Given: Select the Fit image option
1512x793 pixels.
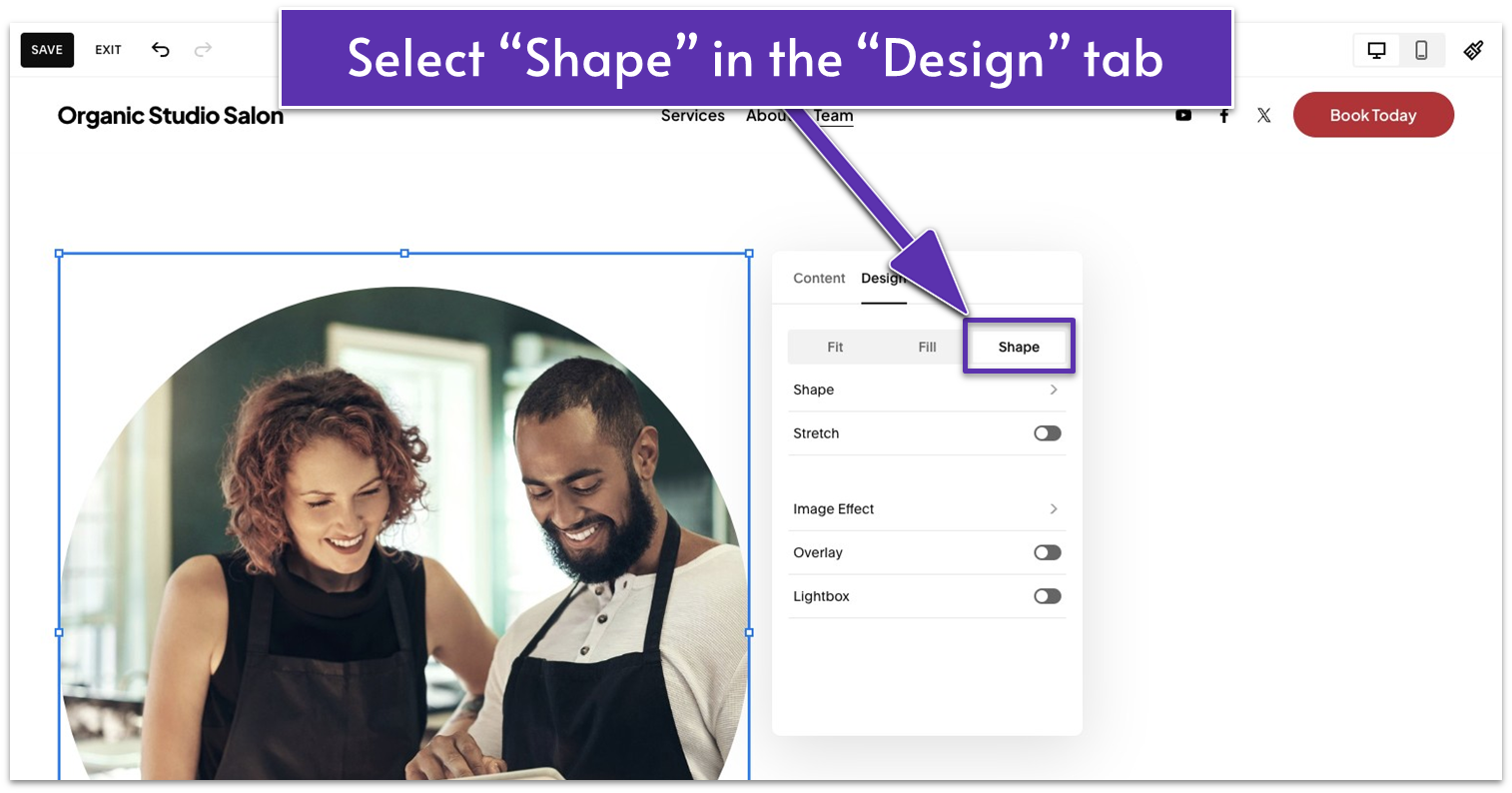Looking at the screenshot, I should pyautogui.click(x=835, y=348).
